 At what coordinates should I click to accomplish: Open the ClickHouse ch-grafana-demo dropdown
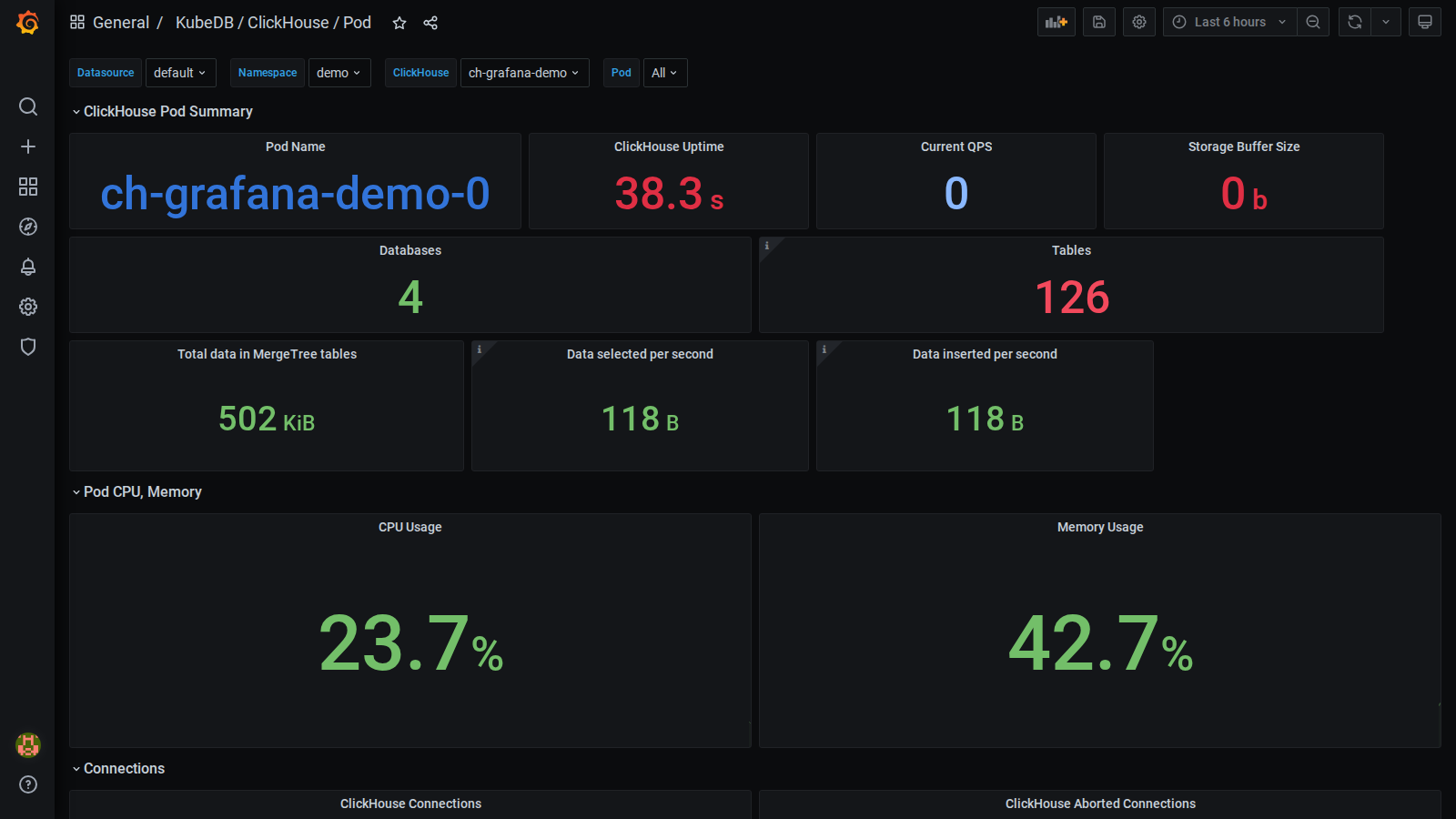pos(524,73)
